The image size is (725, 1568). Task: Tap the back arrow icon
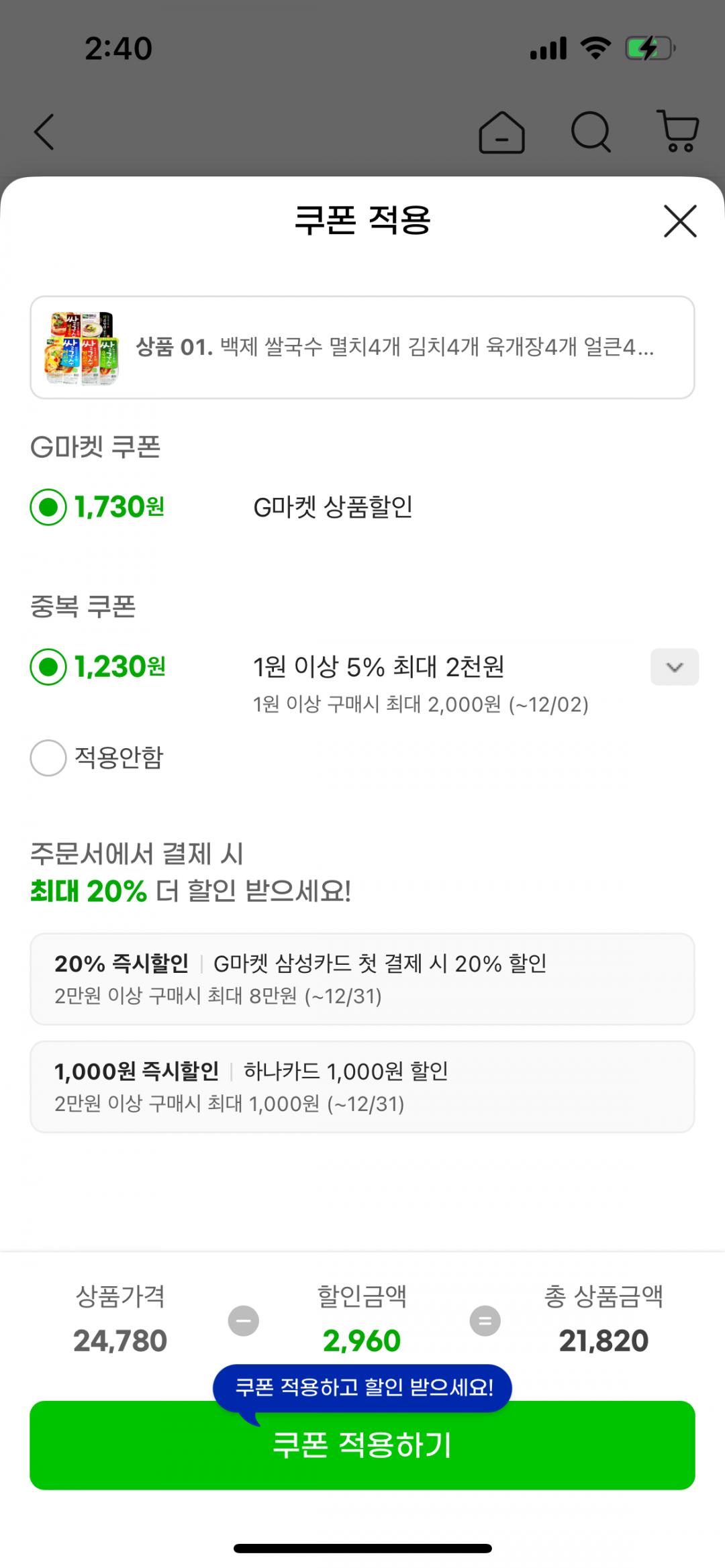[x=44, y=132]
